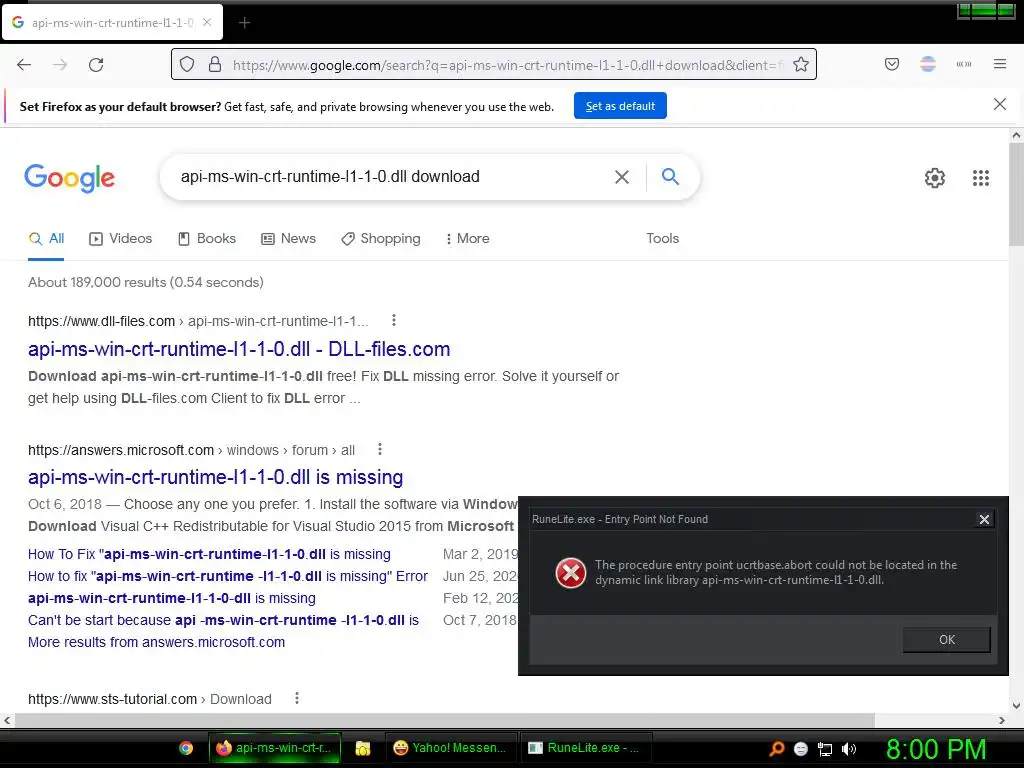Viewport: 1024px width, 768px height.
Task: Open 'How to fix ... is missing" Error' sublink
Action: click(228, 577)
